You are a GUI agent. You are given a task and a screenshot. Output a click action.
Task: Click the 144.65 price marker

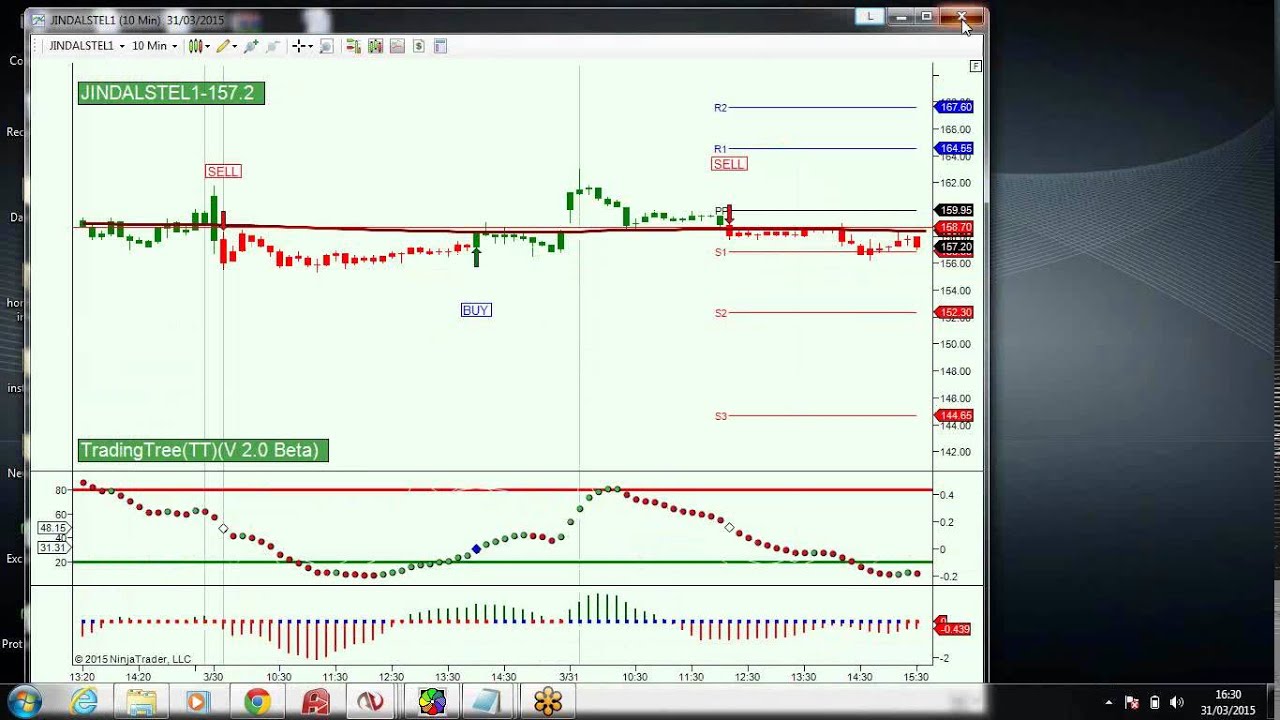coord(954,415)
